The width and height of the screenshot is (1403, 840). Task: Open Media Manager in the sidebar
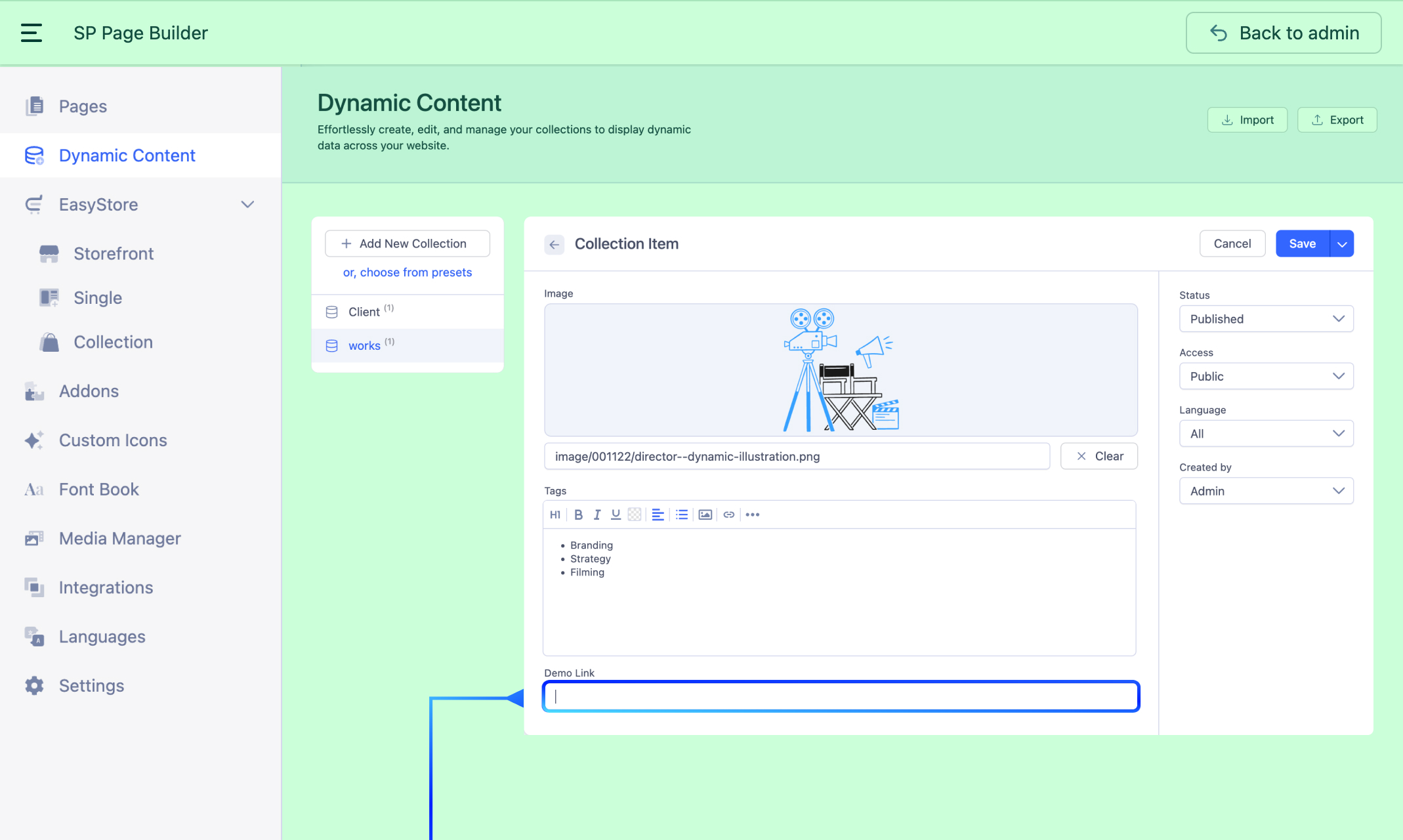(x=119, y=538)
